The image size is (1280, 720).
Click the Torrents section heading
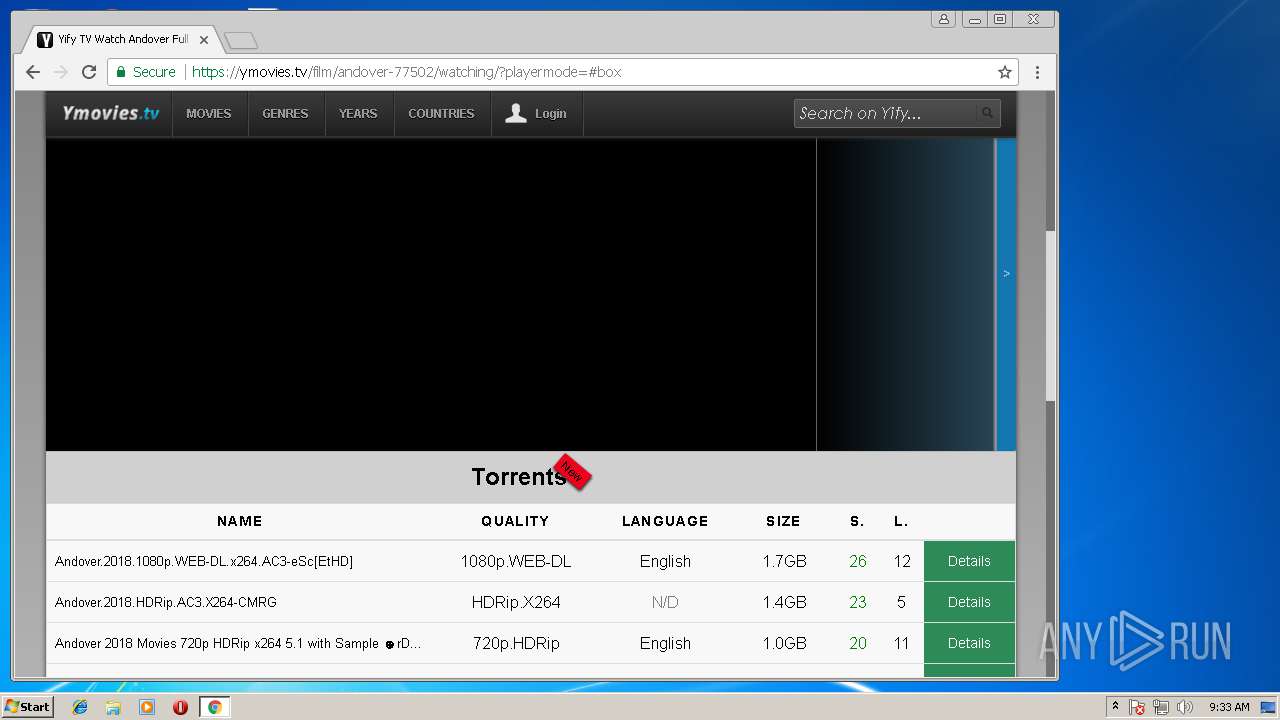[x=519, y=477]
